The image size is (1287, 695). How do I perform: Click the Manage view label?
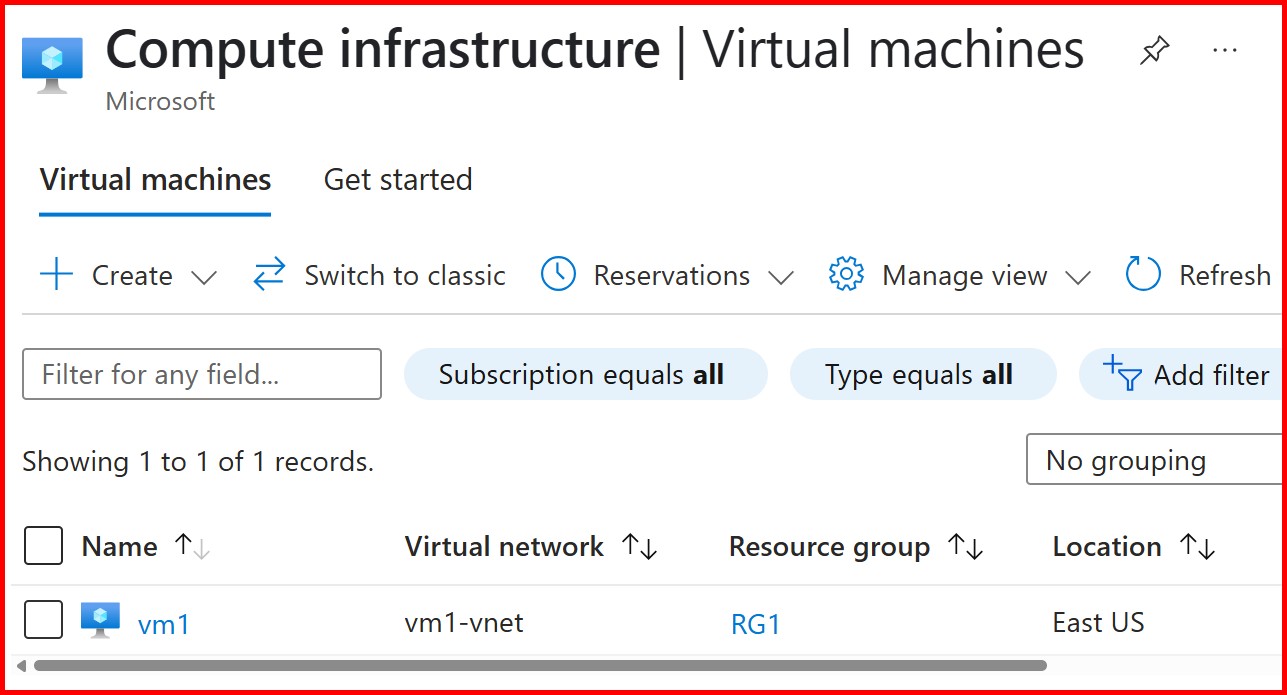coord(965,275)
